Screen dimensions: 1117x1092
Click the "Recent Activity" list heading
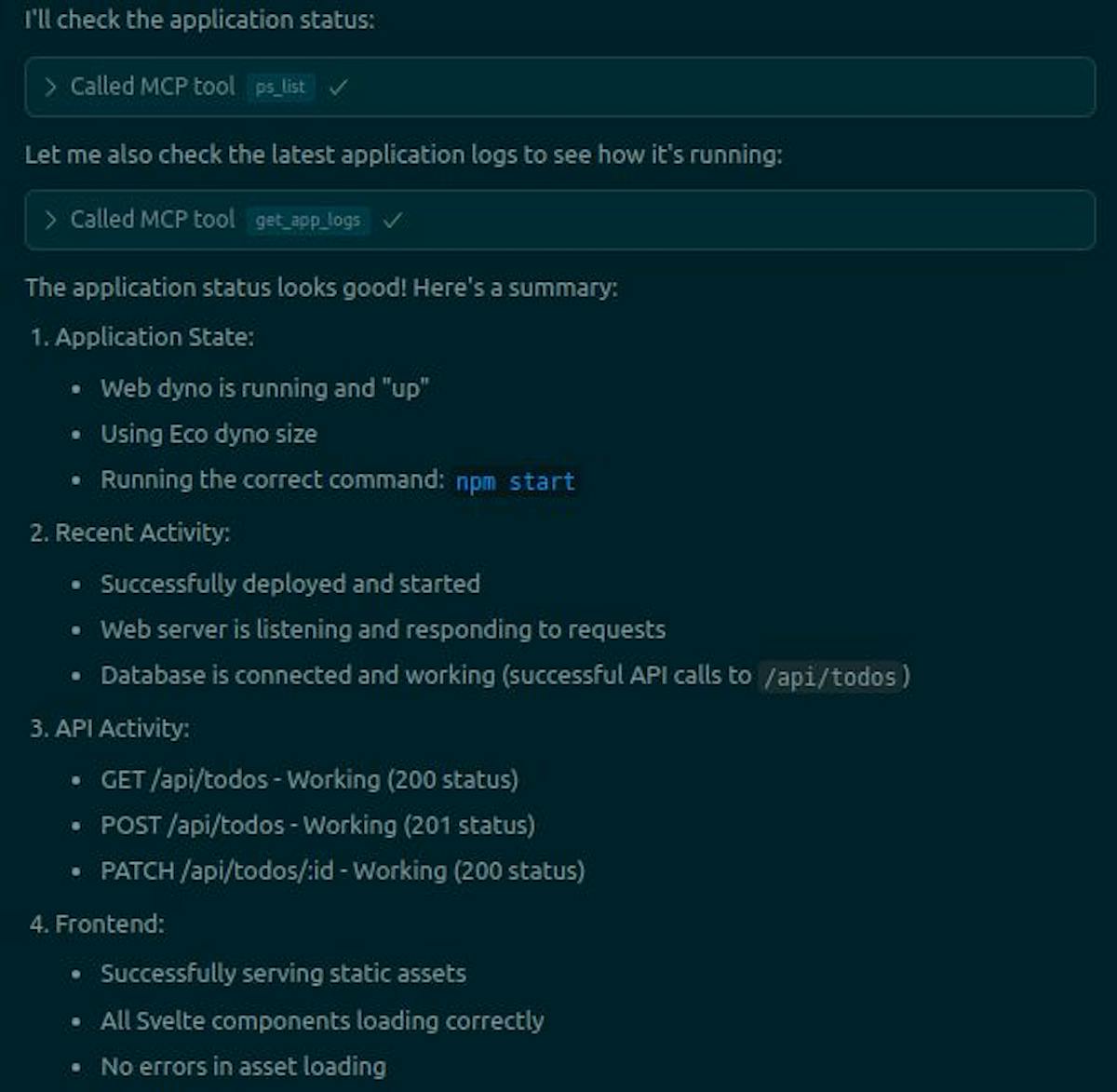click(141, 533)
